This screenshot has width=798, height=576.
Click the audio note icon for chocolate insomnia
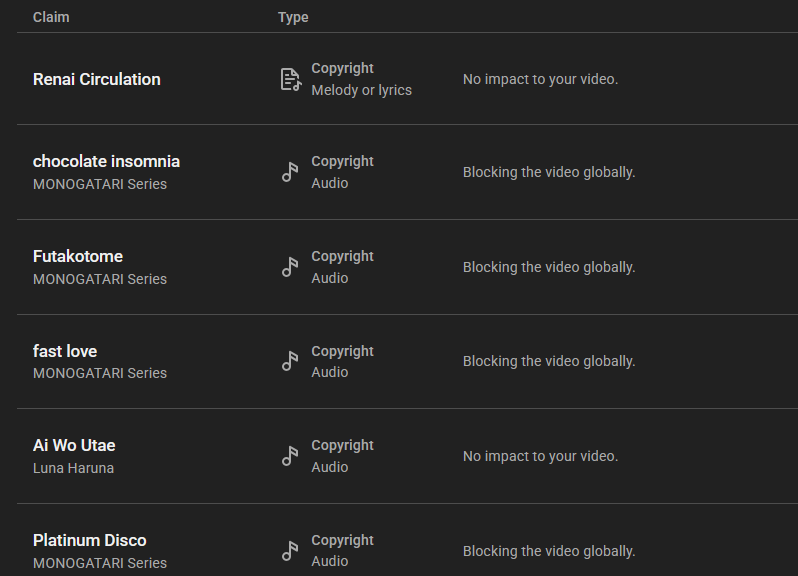290,172
